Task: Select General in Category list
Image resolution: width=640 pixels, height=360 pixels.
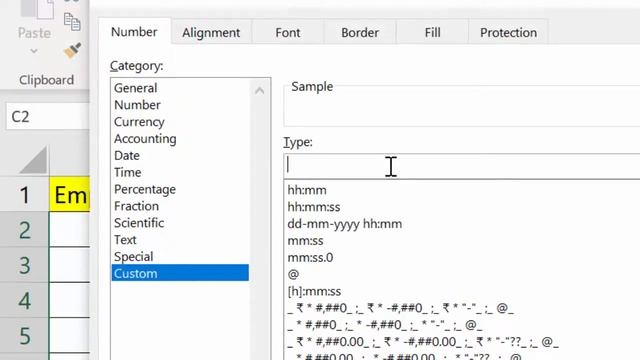Action: click(x=180, y=88)
